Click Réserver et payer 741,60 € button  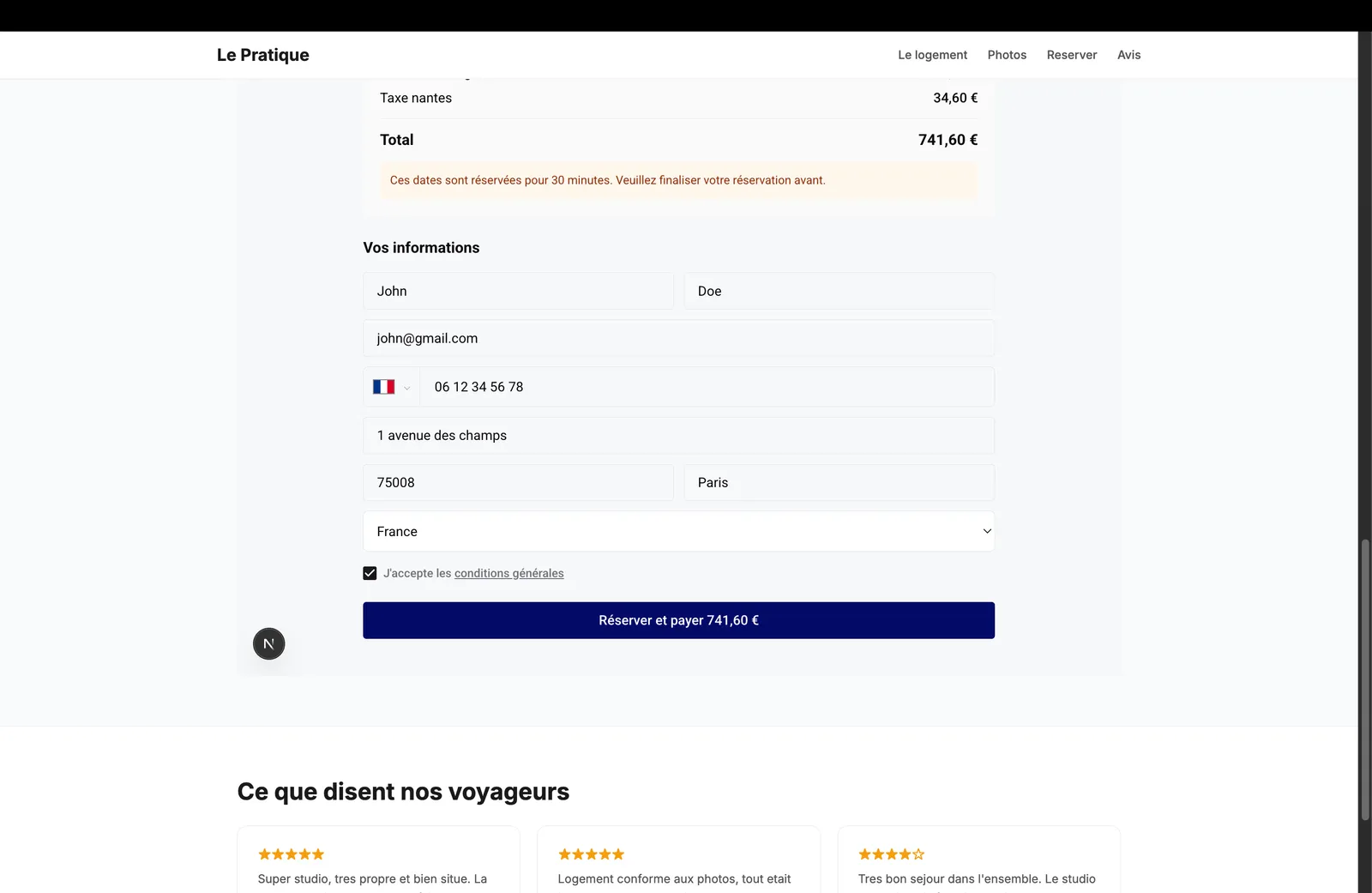[x=678, y=620]
